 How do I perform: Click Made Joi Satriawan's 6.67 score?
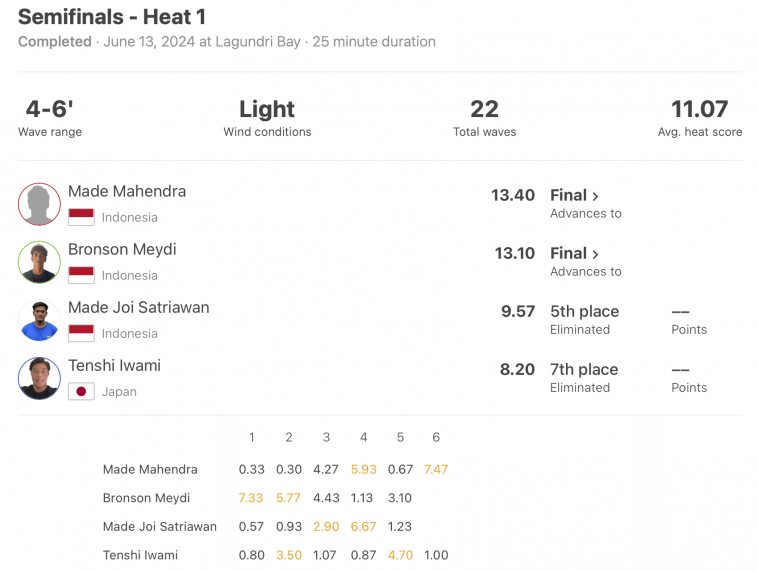[x=364, y=527]
